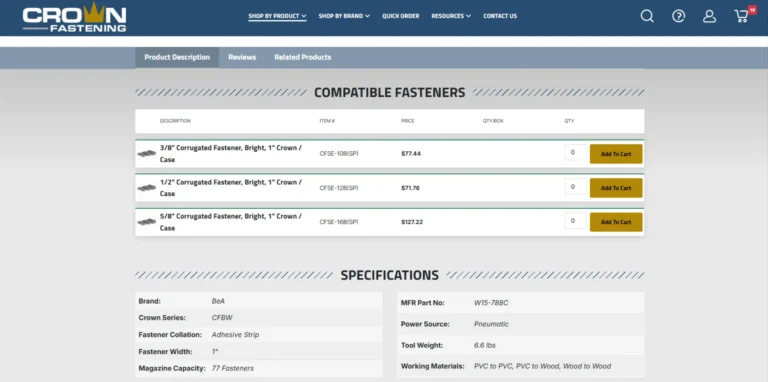The image size is (768, 382).
Task: Open the user account icon
Action: coord(709,16)
